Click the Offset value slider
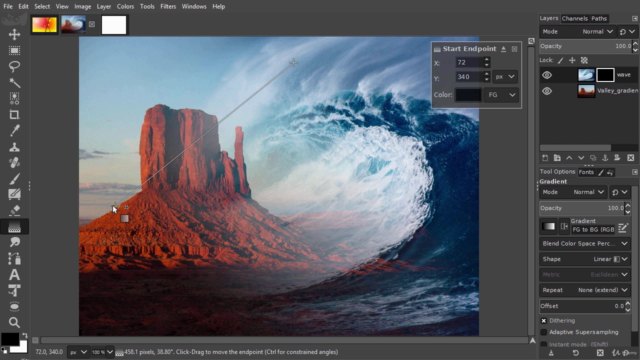Viewport: 640px width, 360px height. 581,306
